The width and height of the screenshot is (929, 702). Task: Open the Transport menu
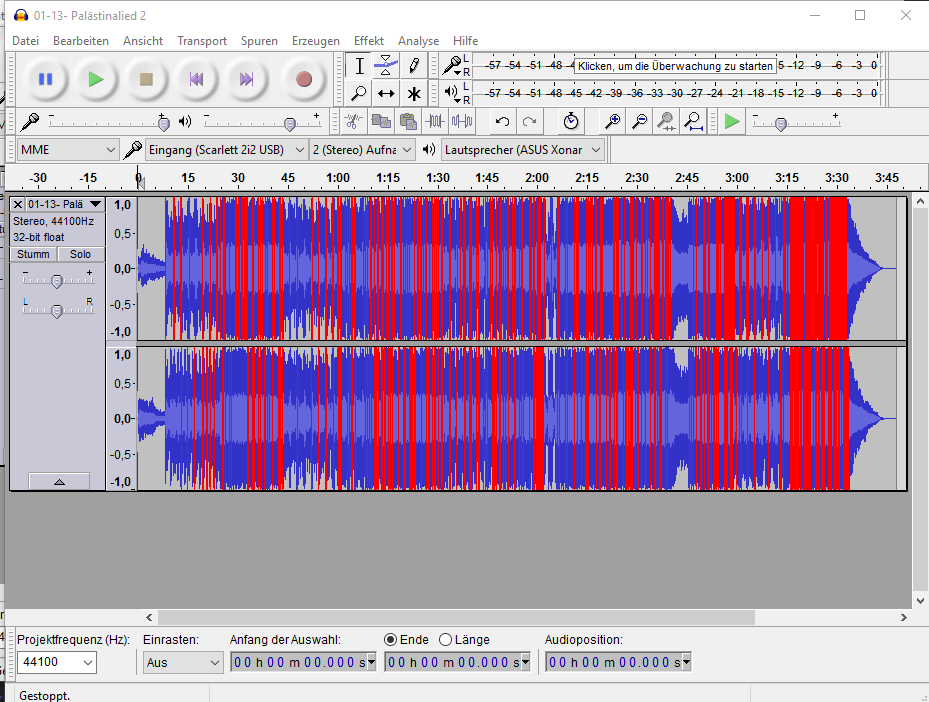[x=201, y=41]
